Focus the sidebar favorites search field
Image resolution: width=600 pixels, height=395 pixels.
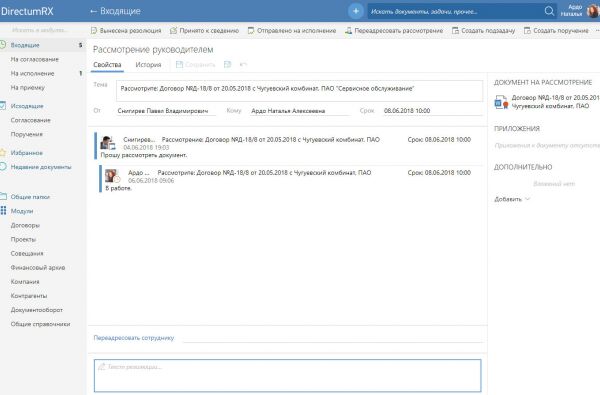point(40,30)
